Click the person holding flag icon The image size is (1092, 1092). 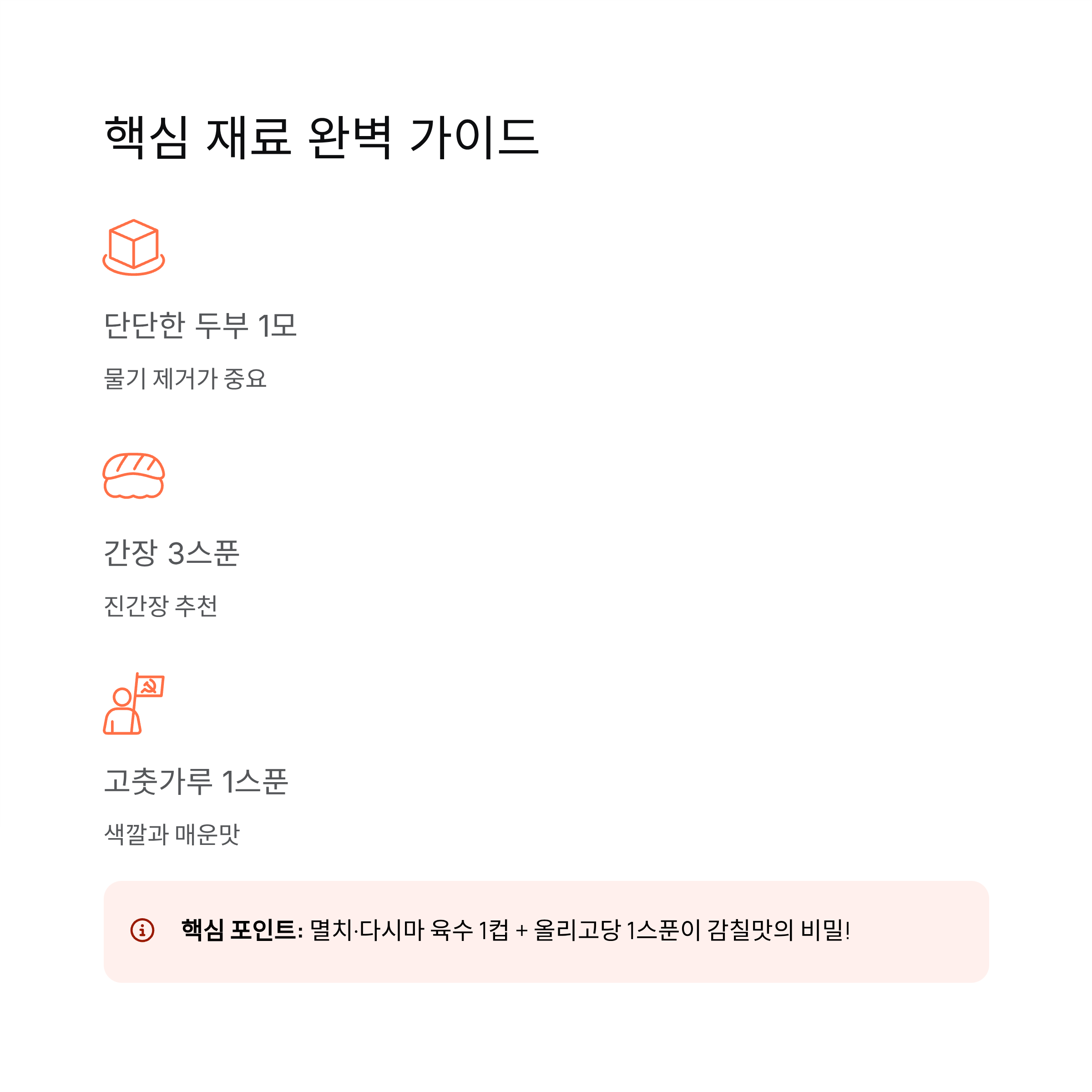tap(133, 703)
